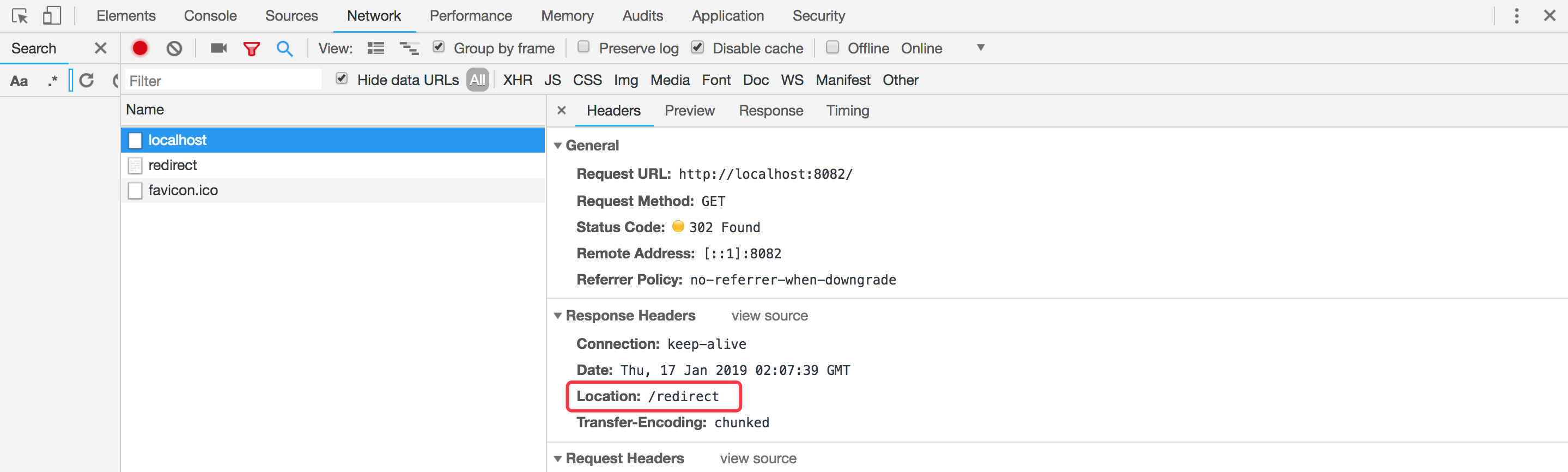Toggle regular expression search button
The image size is (1568, 472).
pos(52,80)
